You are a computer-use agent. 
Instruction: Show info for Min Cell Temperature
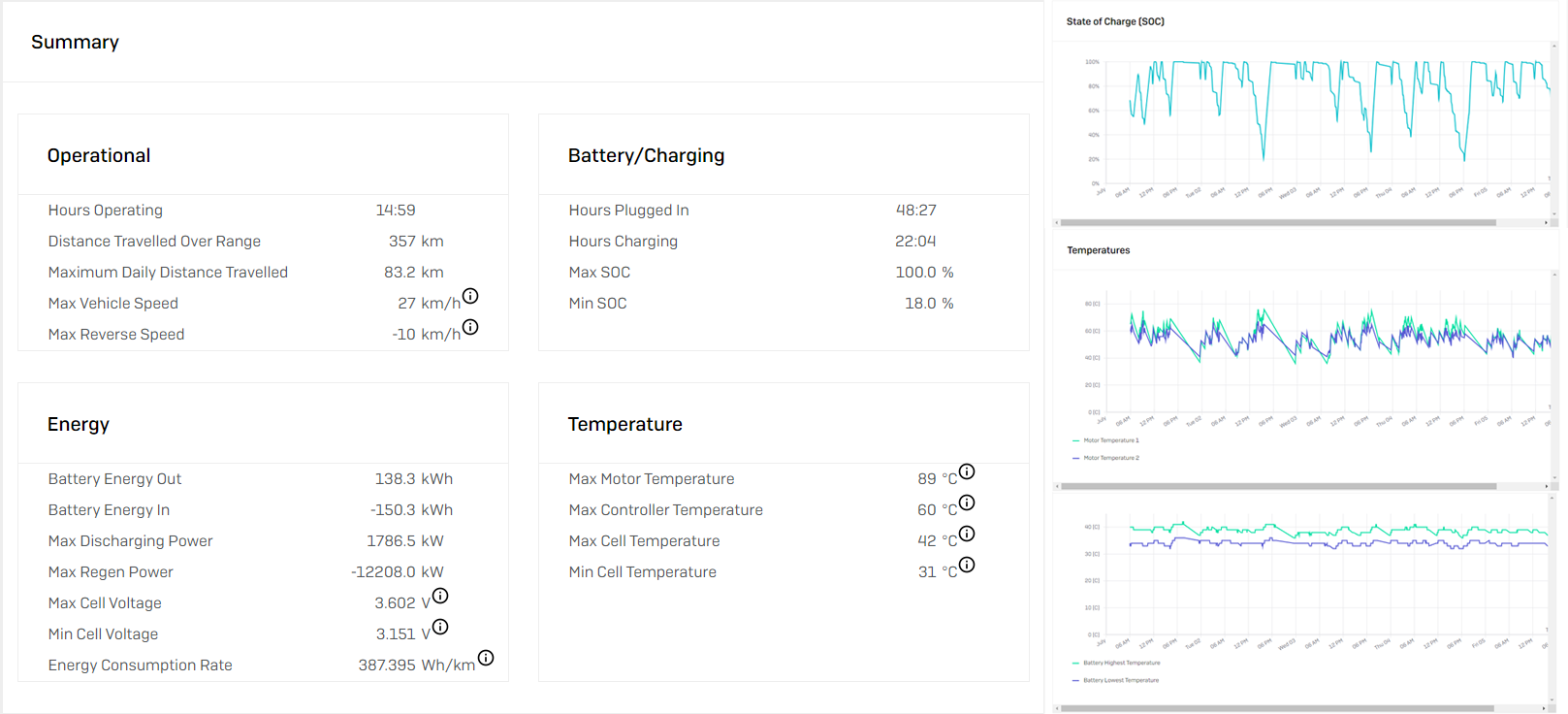(x=967, y=565)
